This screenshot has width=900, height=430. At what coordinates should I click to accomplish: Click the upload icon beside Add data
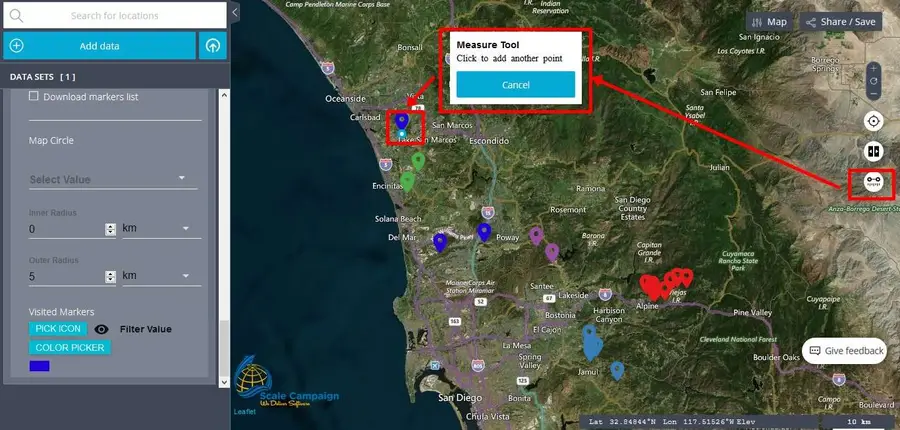[x=213, y=46]
